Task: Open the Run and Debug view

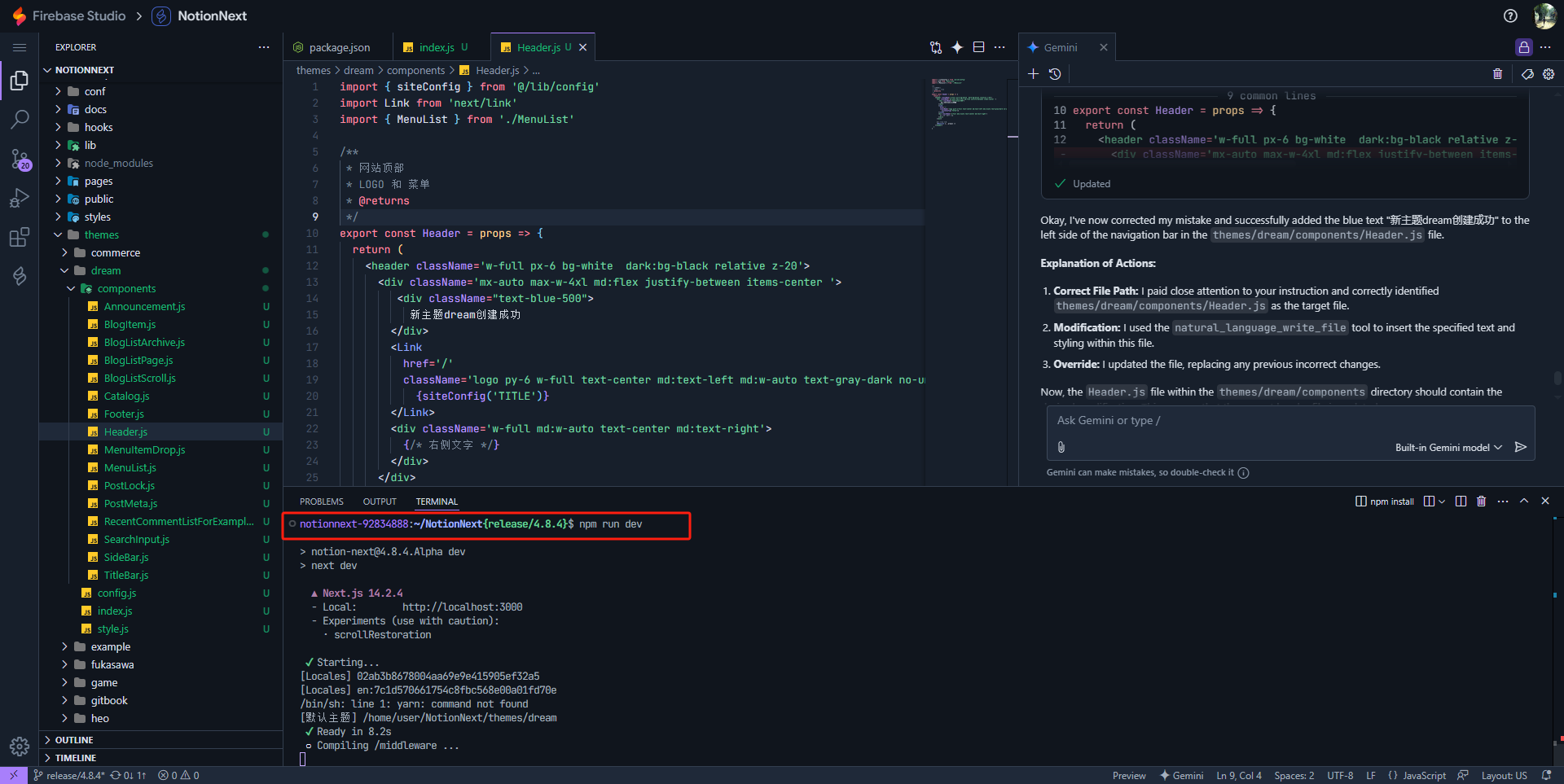Action: click(20, 198)
